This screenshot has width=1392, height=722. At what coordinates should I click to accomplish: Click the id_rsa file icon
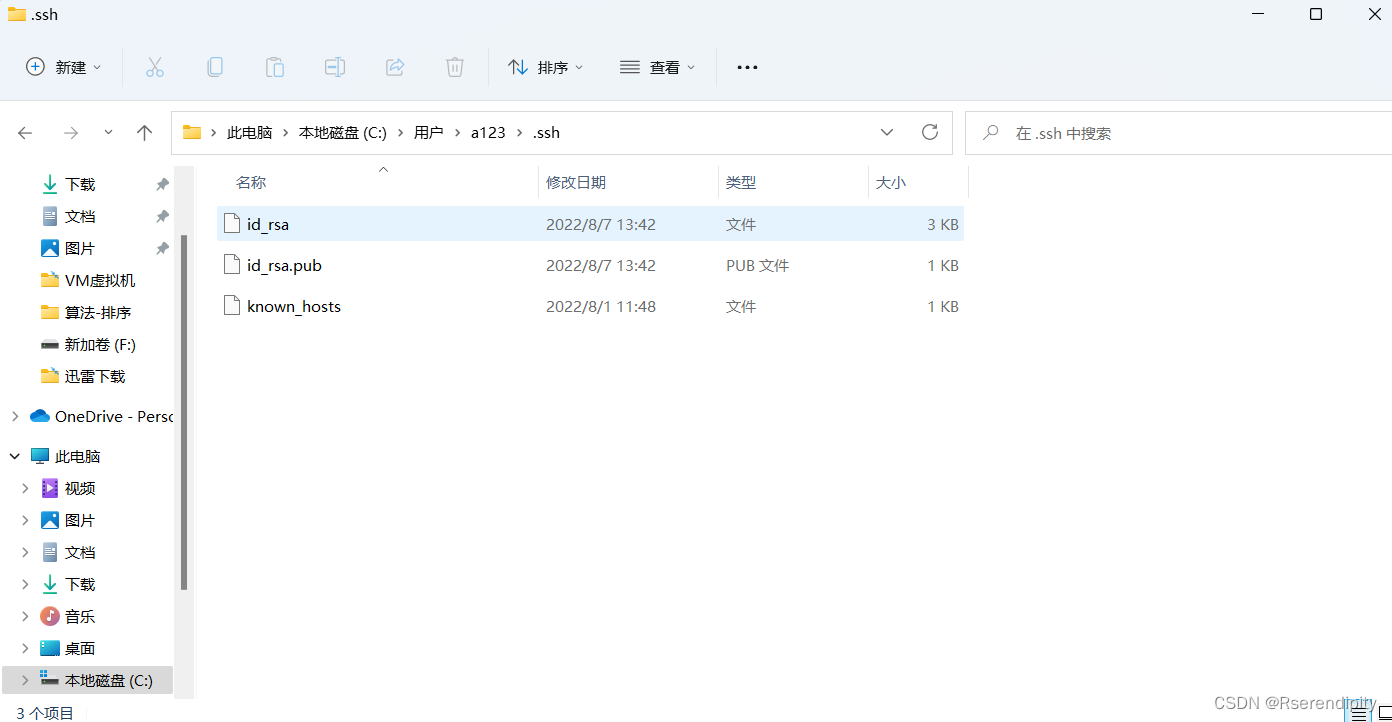[x=232, y=224]
